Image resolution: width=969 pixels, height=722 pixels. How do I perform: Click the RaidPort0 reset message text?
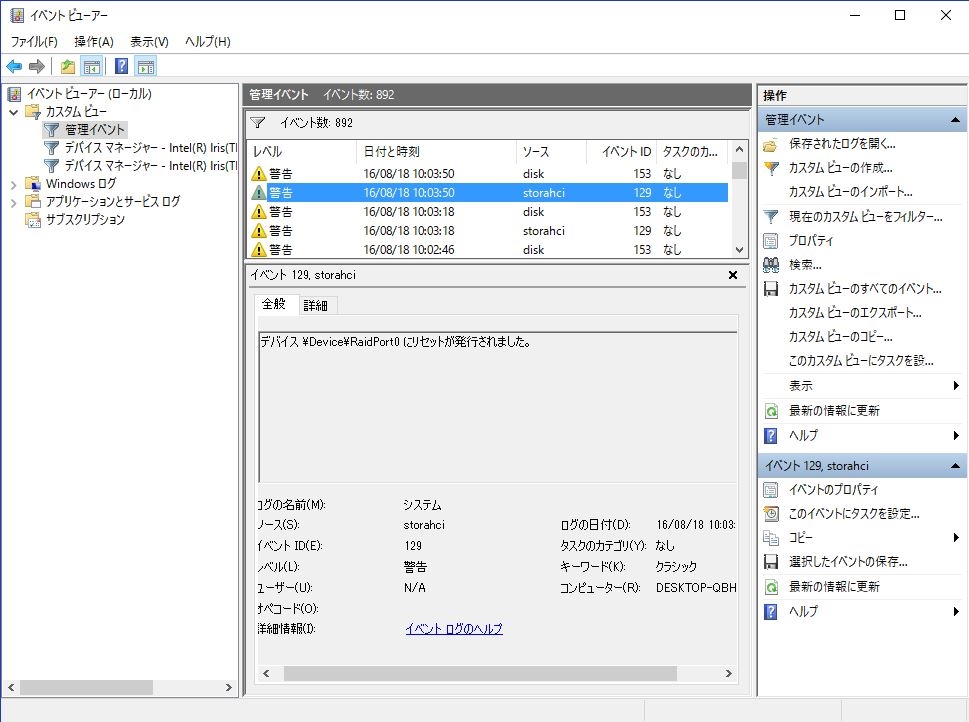pos(396,342)
